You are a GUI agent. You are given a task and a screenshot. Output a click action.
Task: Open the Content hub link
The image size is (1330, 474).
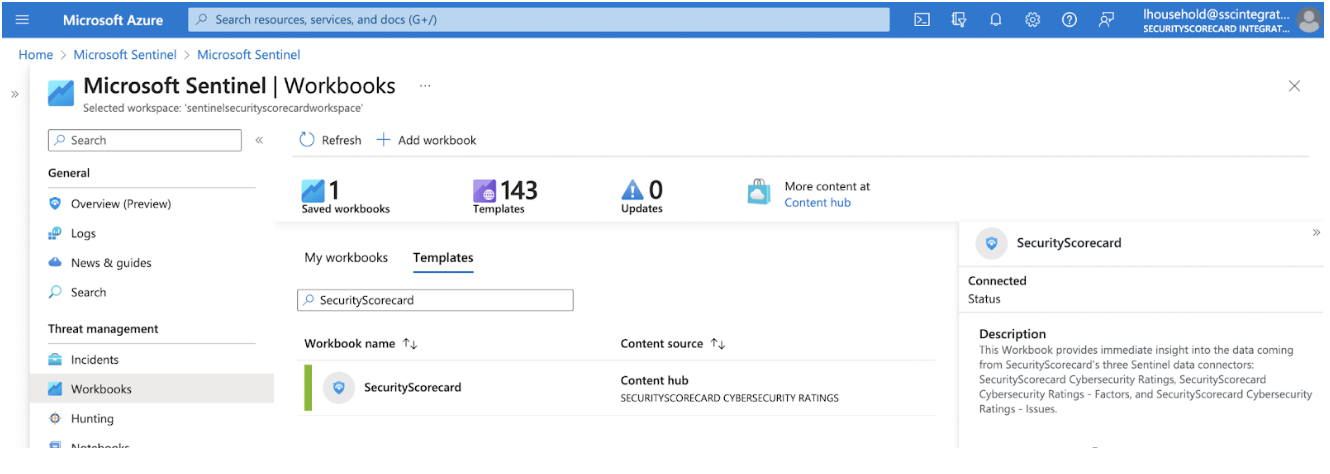pos(817,203)
